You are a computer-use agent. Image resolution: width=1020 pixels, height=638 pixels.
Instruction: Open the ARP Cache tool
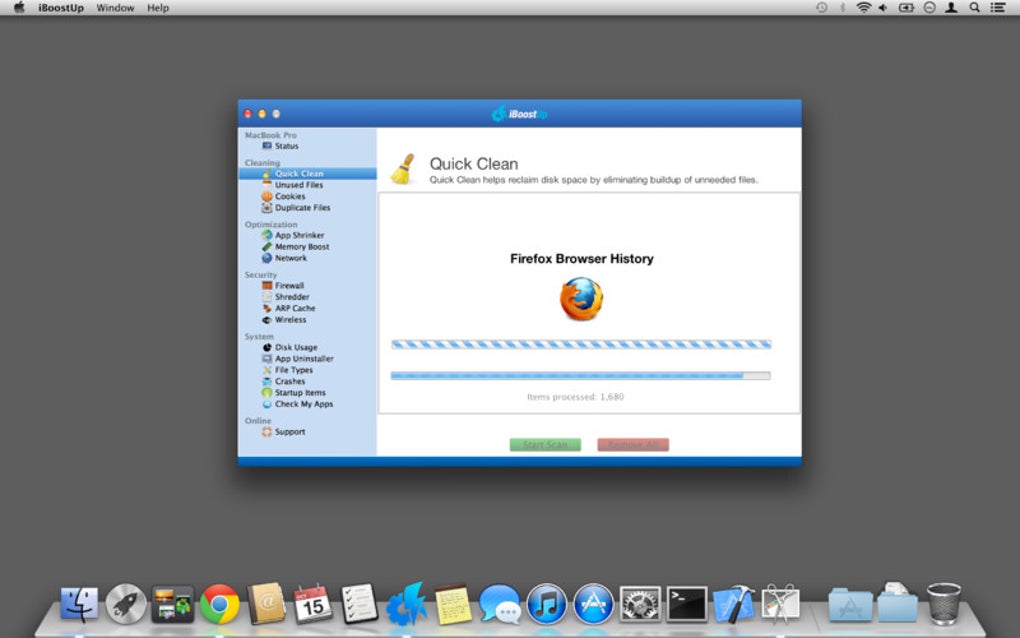295,308
